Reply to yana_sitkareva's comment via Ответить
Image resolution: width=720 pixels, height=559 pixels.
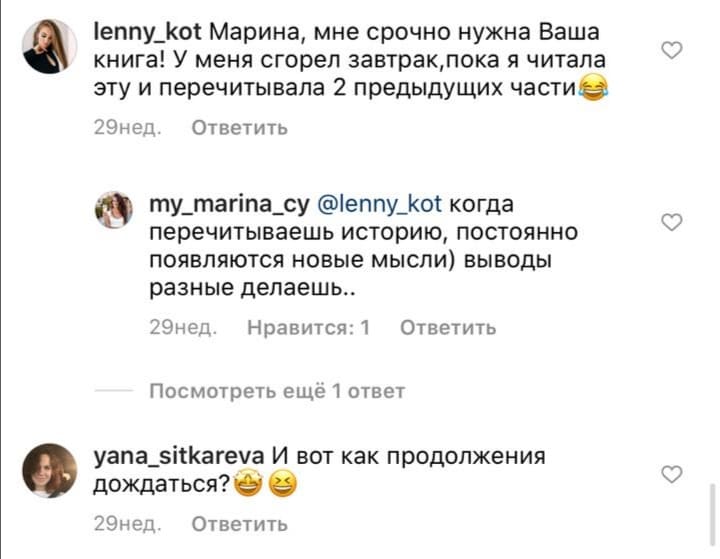click(239, 522)
